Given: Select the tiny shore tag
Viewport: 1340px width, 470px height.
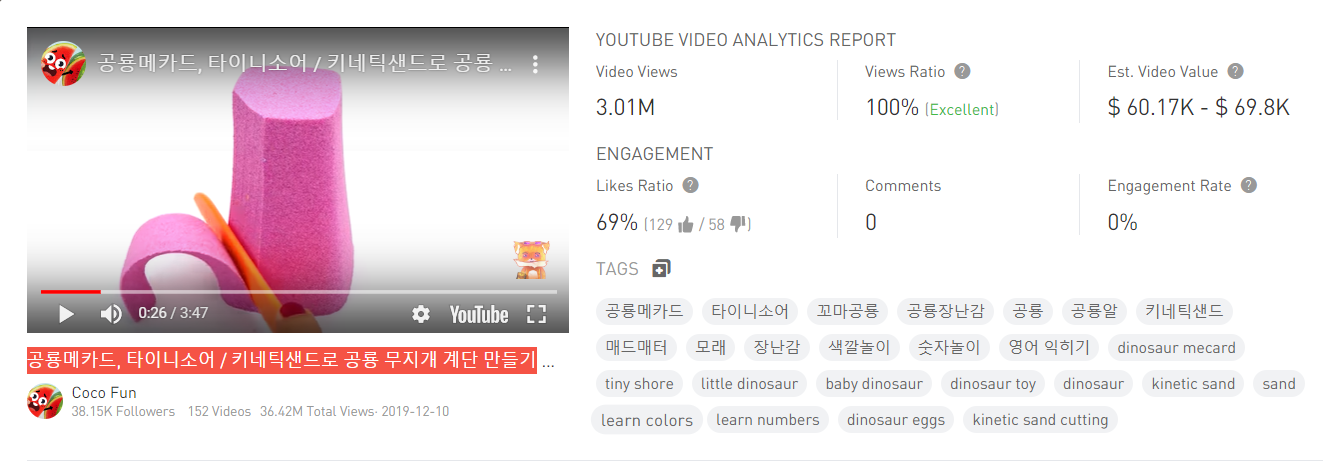Looking at the screenshot, I should pos(639,383).
